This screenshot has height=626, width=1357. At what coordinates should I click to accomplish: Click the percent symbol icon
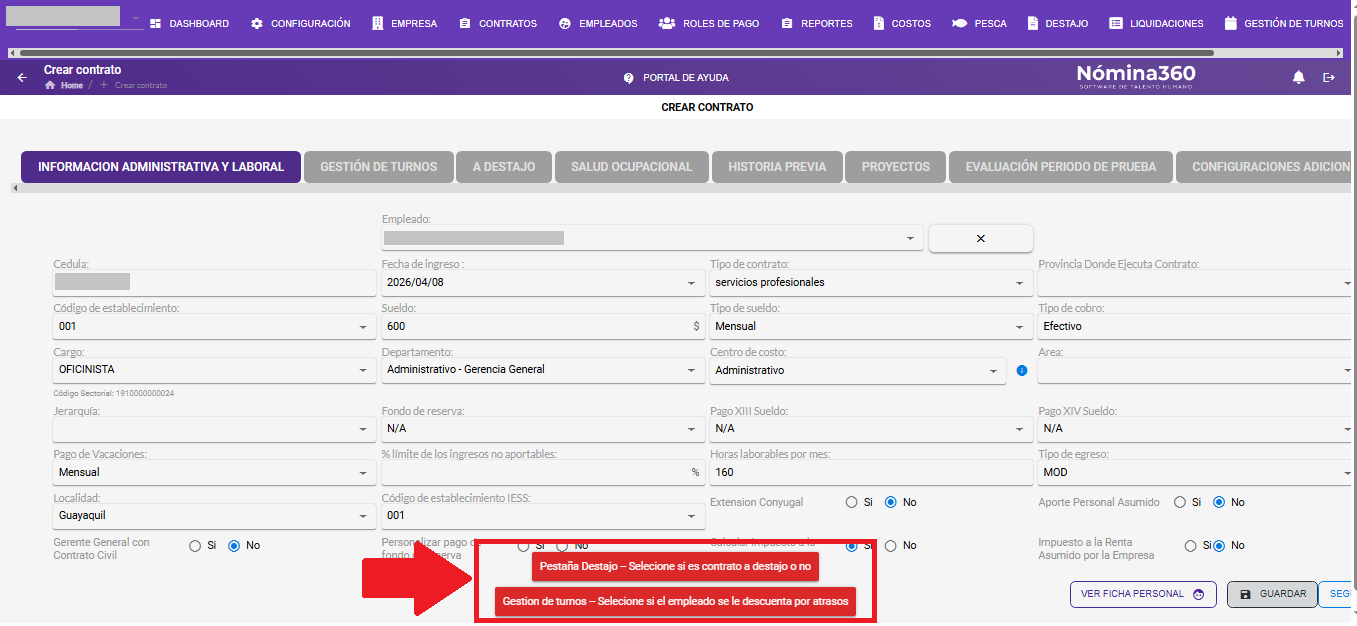click(x=696, y=472)
